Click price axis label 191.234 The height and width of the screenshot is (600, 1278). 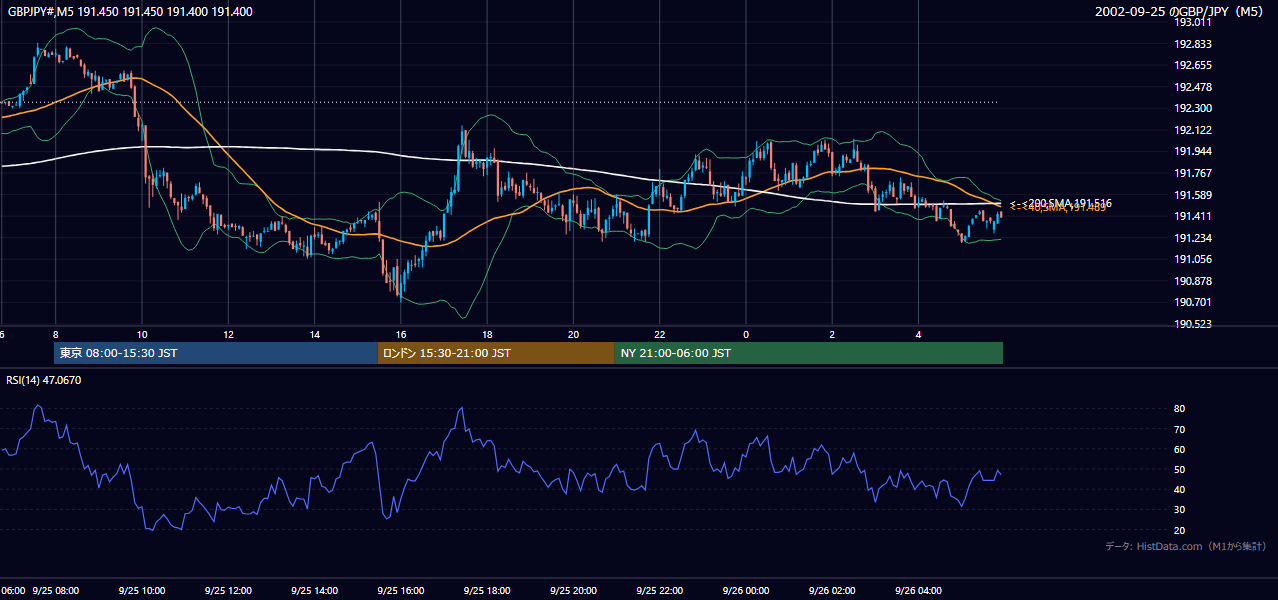coord(1194,238)
